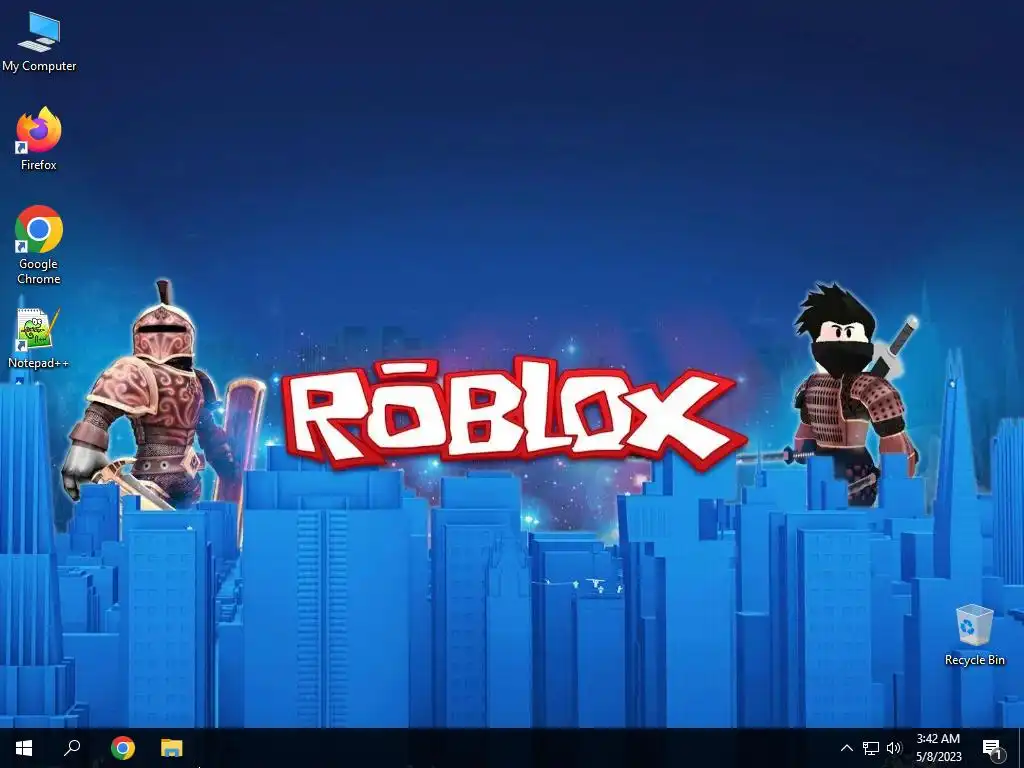The height and width of the screenshot is (768, 1024).
Task: Open network status tray icon
Action: 871,748
